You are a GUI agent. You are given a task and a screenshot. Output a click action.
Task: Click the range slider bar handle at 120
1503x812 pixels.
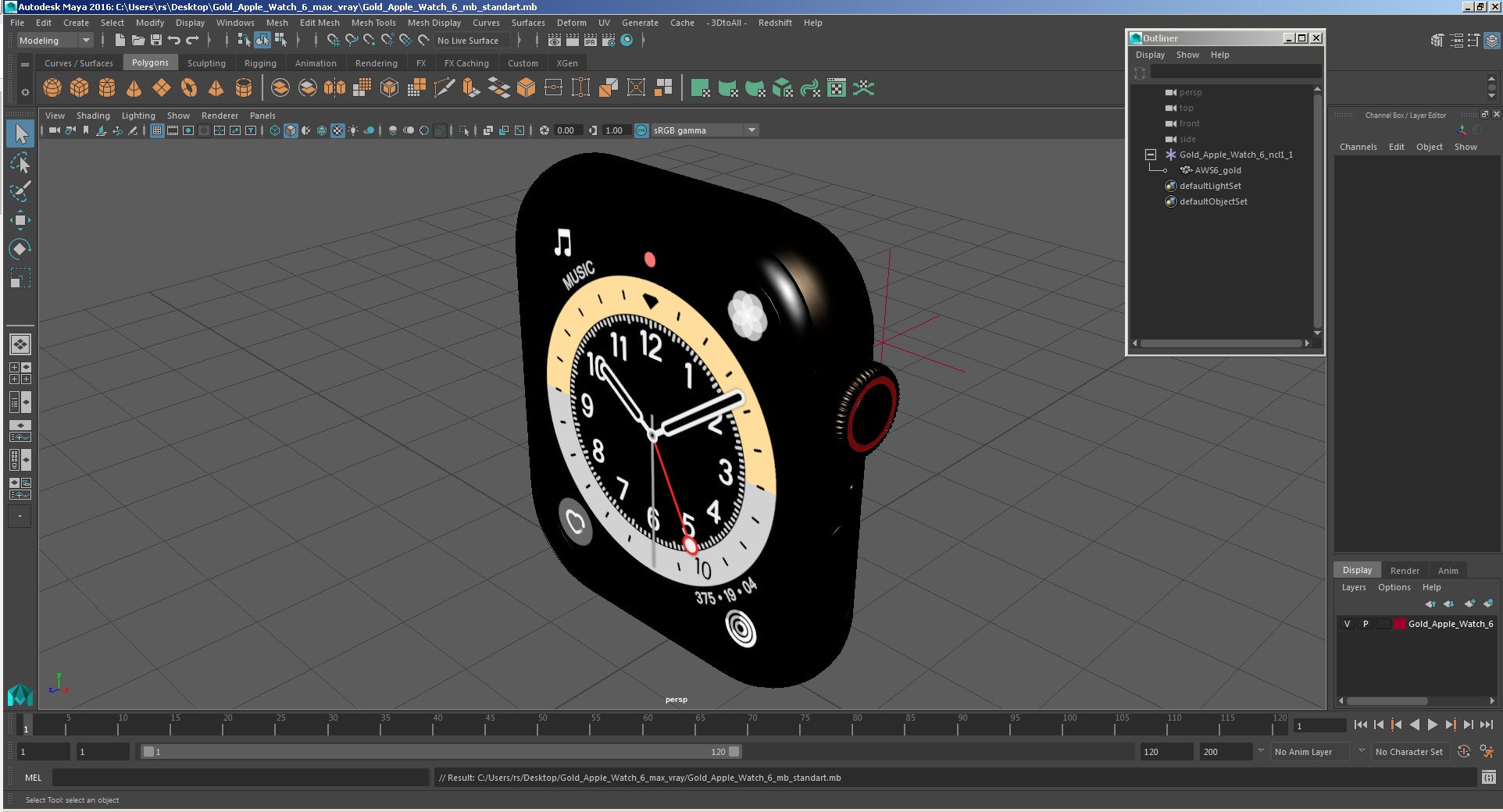734,751
